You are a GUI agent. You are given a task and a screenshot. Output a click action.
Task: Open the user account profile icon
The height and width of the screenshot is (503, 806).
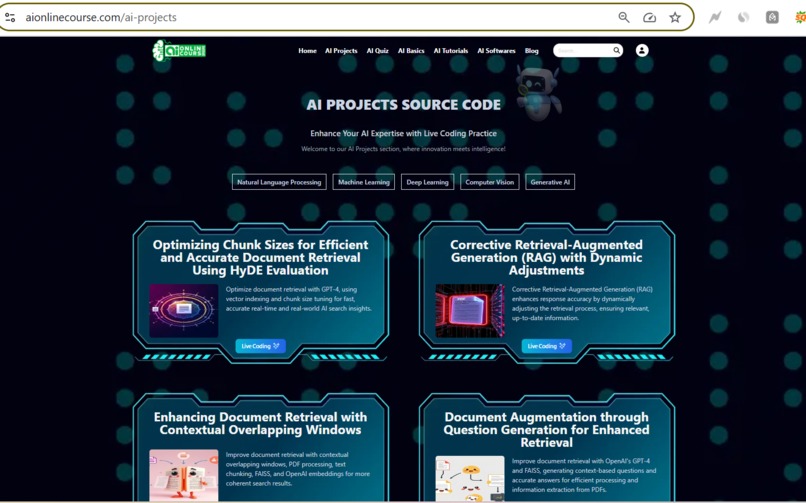pyautogui.click(x=642, y=50)
